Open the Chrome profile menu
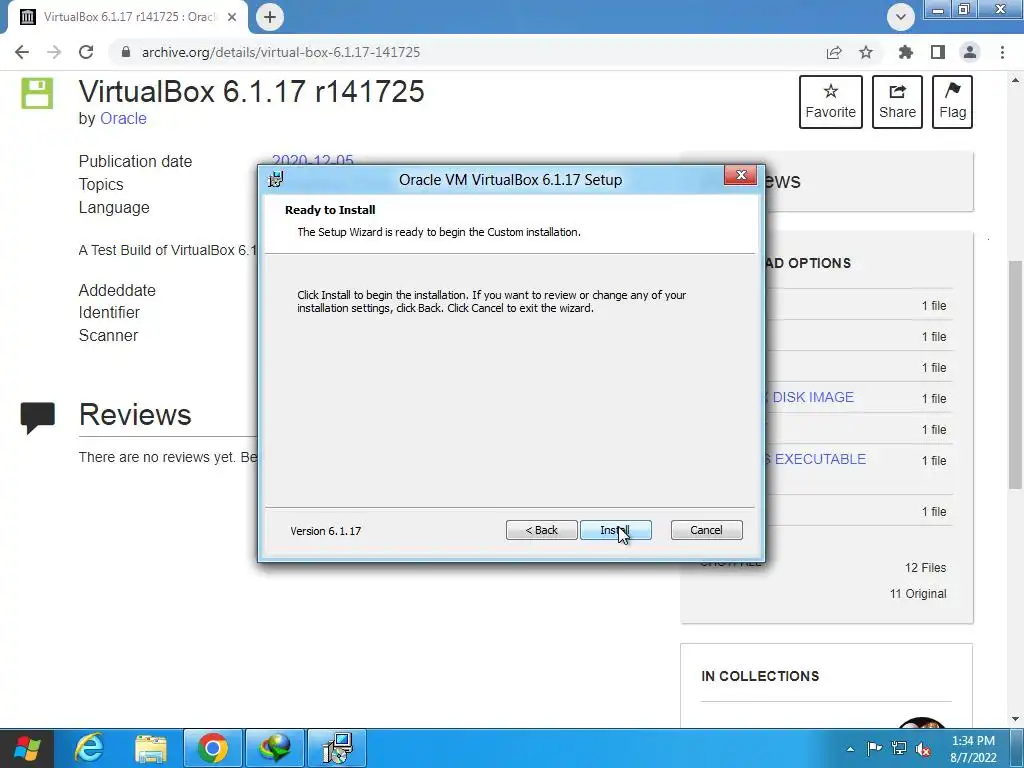1024x768 pixels. coord(970,52)
